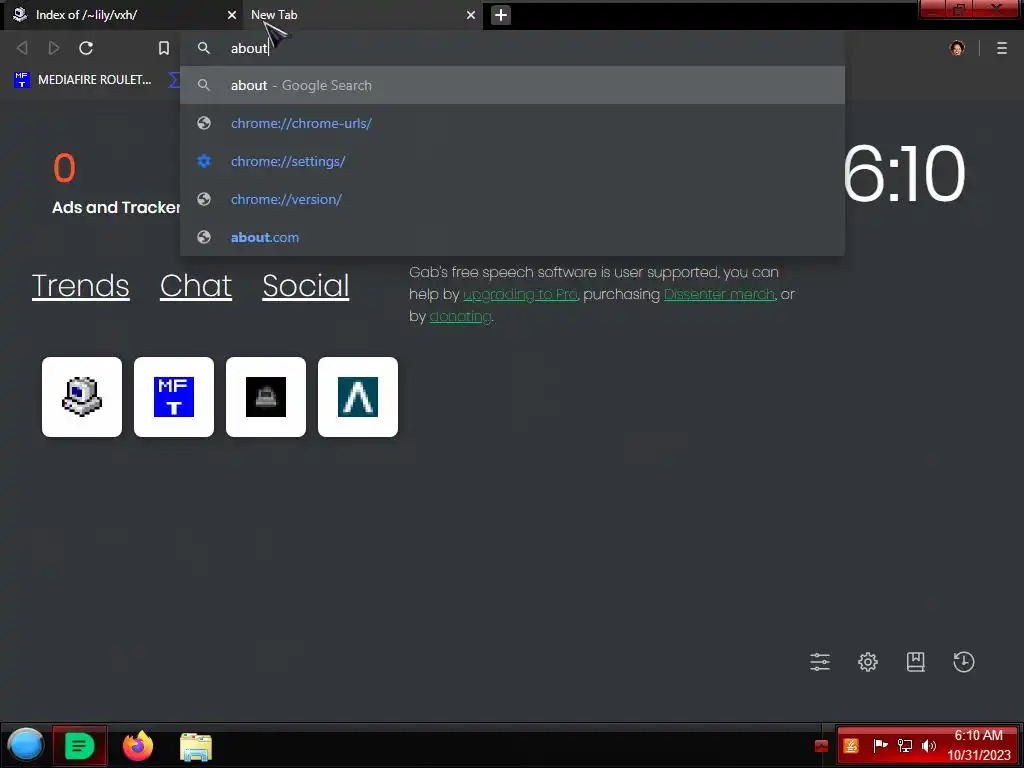Open the profile avatar menu
The height and width of the screenshot is (768, 1024).
click(x=957, y=48)
